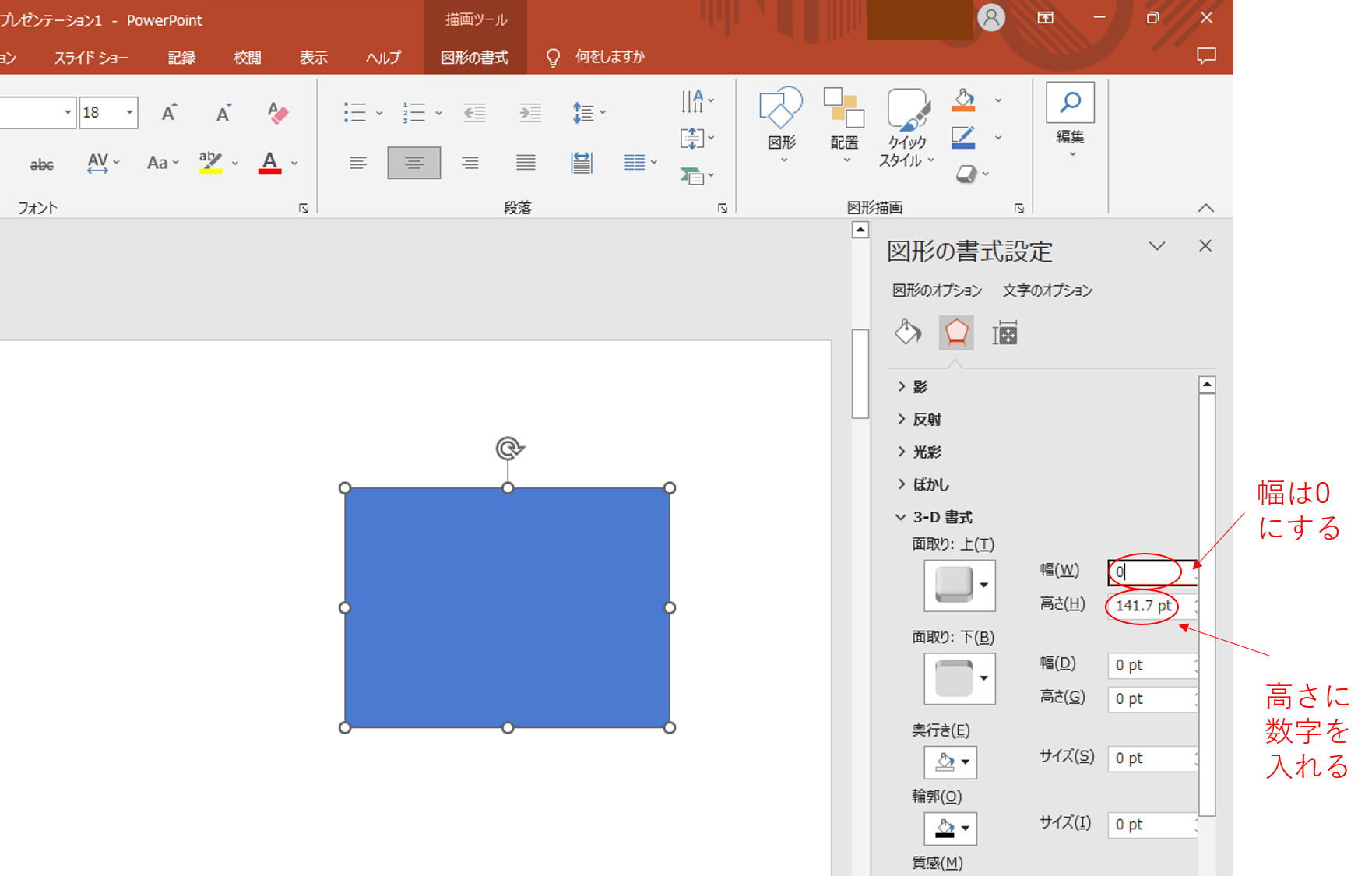
Task: Apply strikethrough using the abc icon
Action: point(42,164)
